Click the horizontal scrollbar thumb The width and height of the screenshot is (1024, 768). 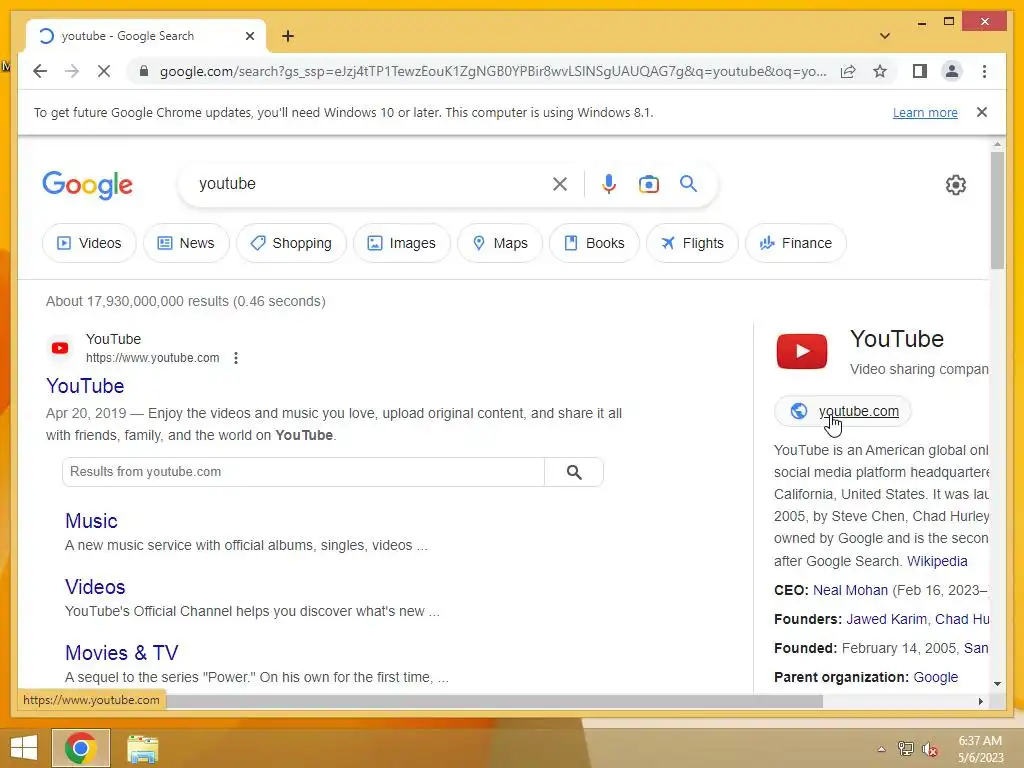[494, 701]
